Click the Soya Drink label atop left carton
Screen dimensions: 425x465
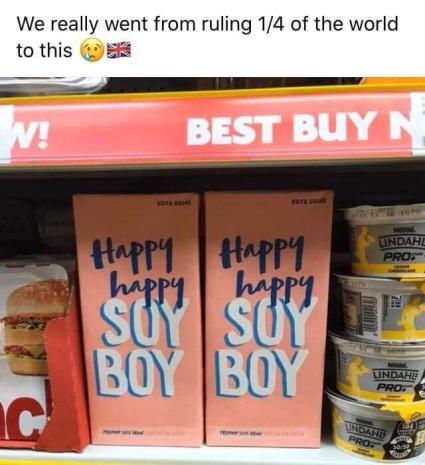pos(173,203)
